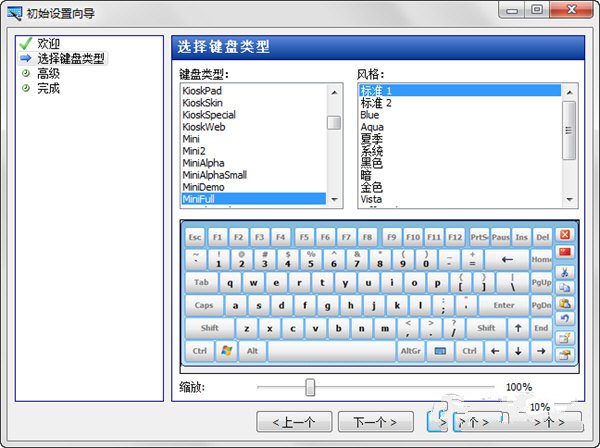Click the AltGr key on preview keyboard
The image size is (600, 448).
coord(411,351)
